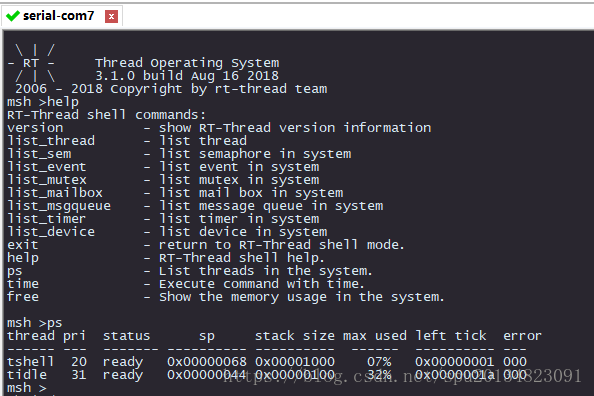The height and width of the screenshot is (396, 594).
Task: Click the 'time' command entry
Action: coord(23,284)
